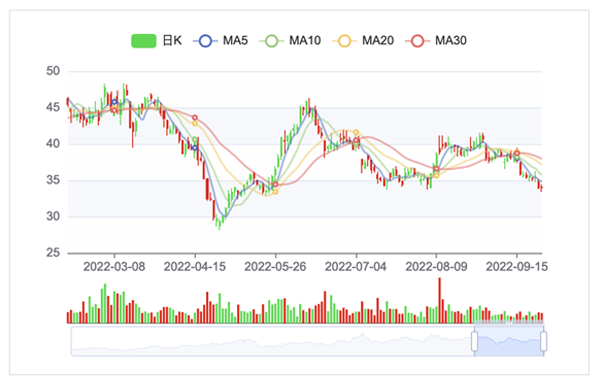This screenshot has width=601, height=382.
Task: Select the left handle of the zoom slider
Action: (x=475, y=341)
